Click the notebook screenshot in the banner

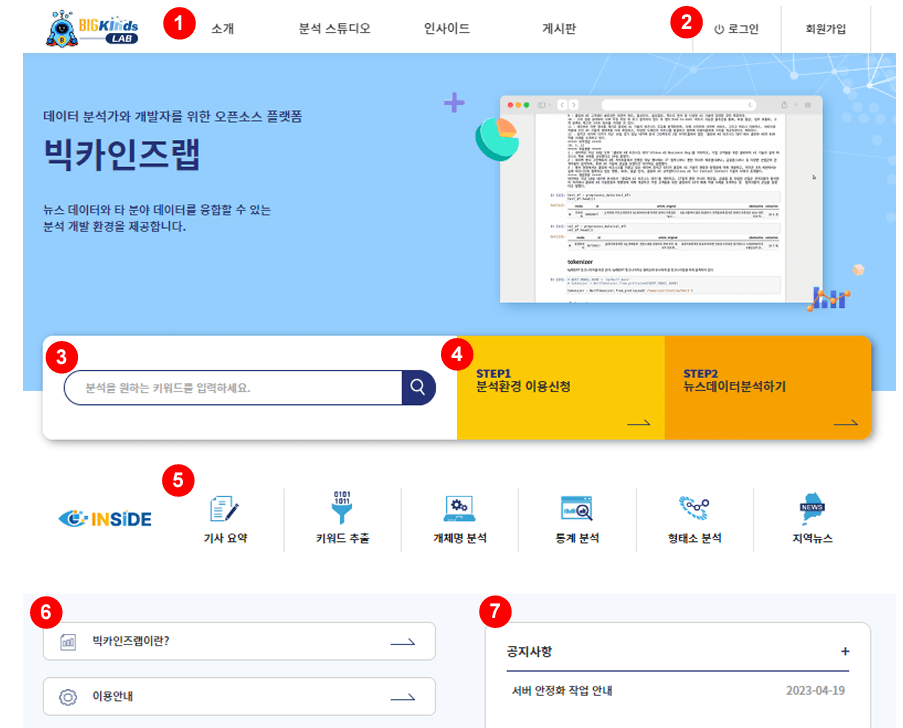click(661, 199)
